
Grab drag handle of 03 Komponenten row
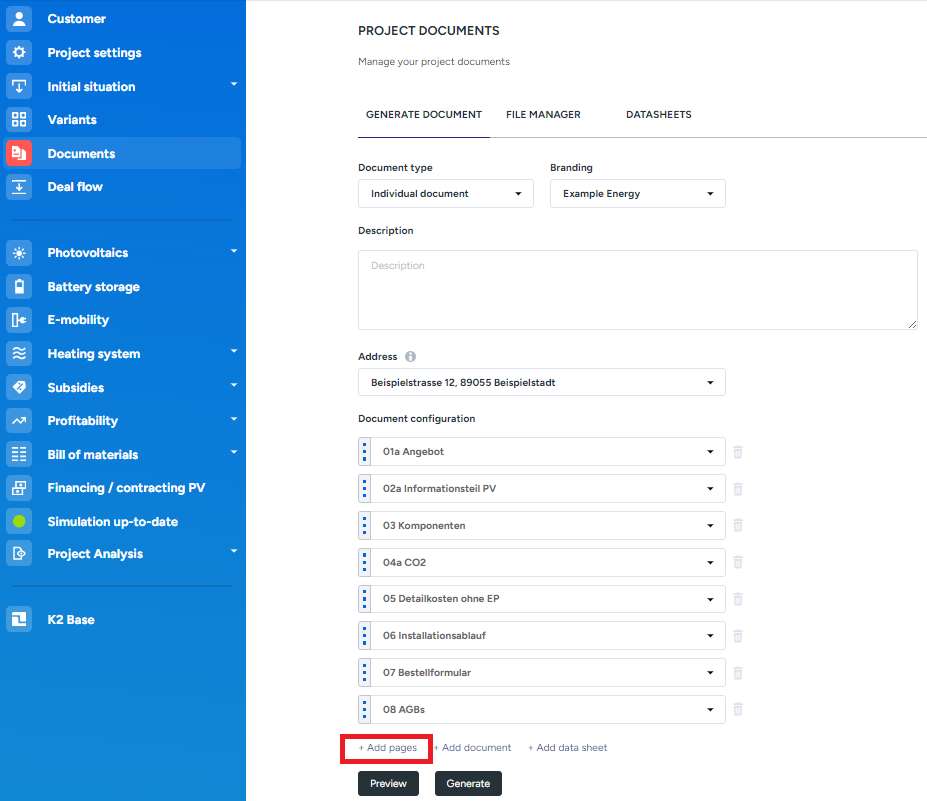pos(364,525)
